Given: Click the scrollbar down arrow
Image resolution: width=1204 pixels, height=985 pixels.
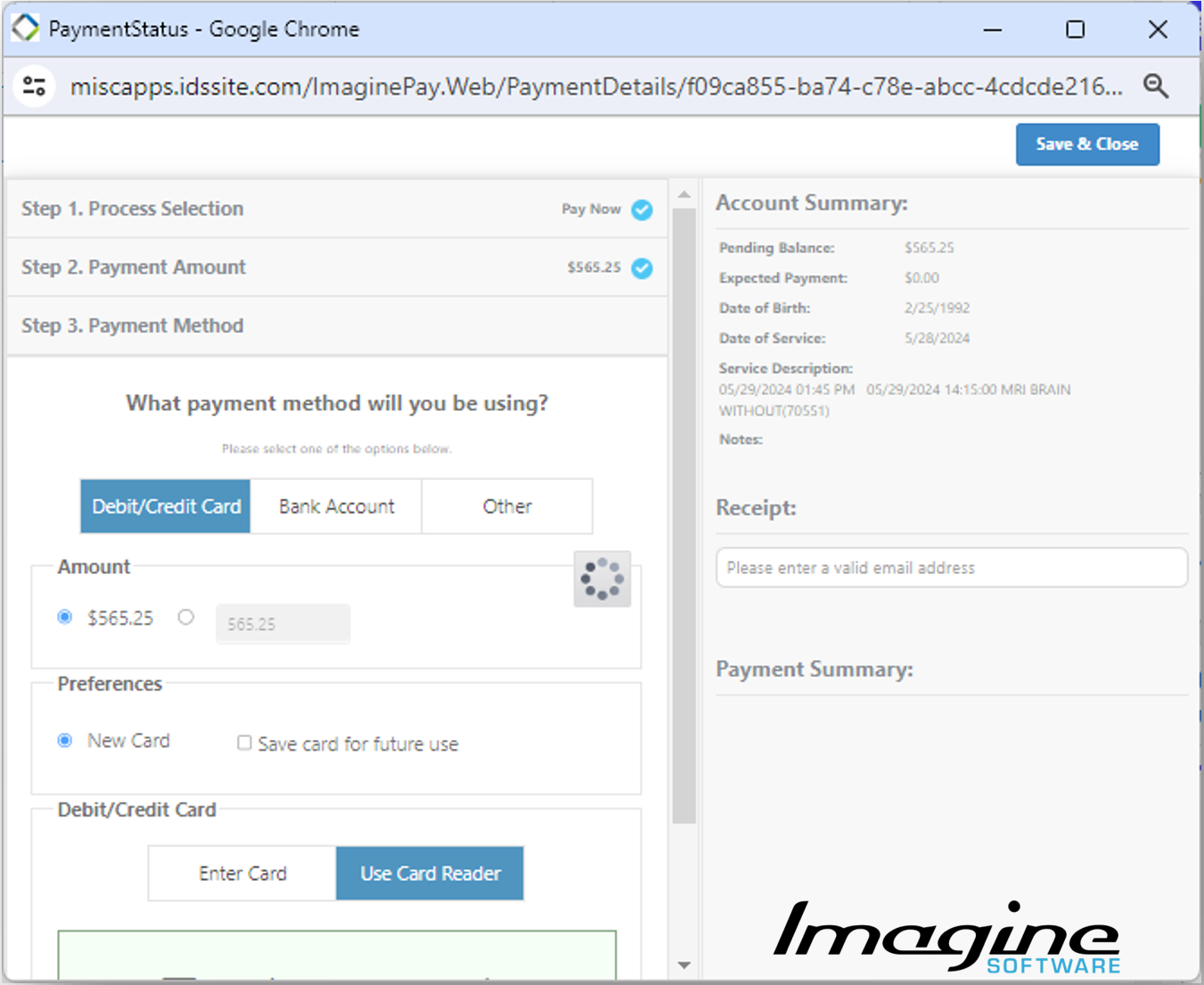Looking at the screenshot, I should click(x=684, y=964).
